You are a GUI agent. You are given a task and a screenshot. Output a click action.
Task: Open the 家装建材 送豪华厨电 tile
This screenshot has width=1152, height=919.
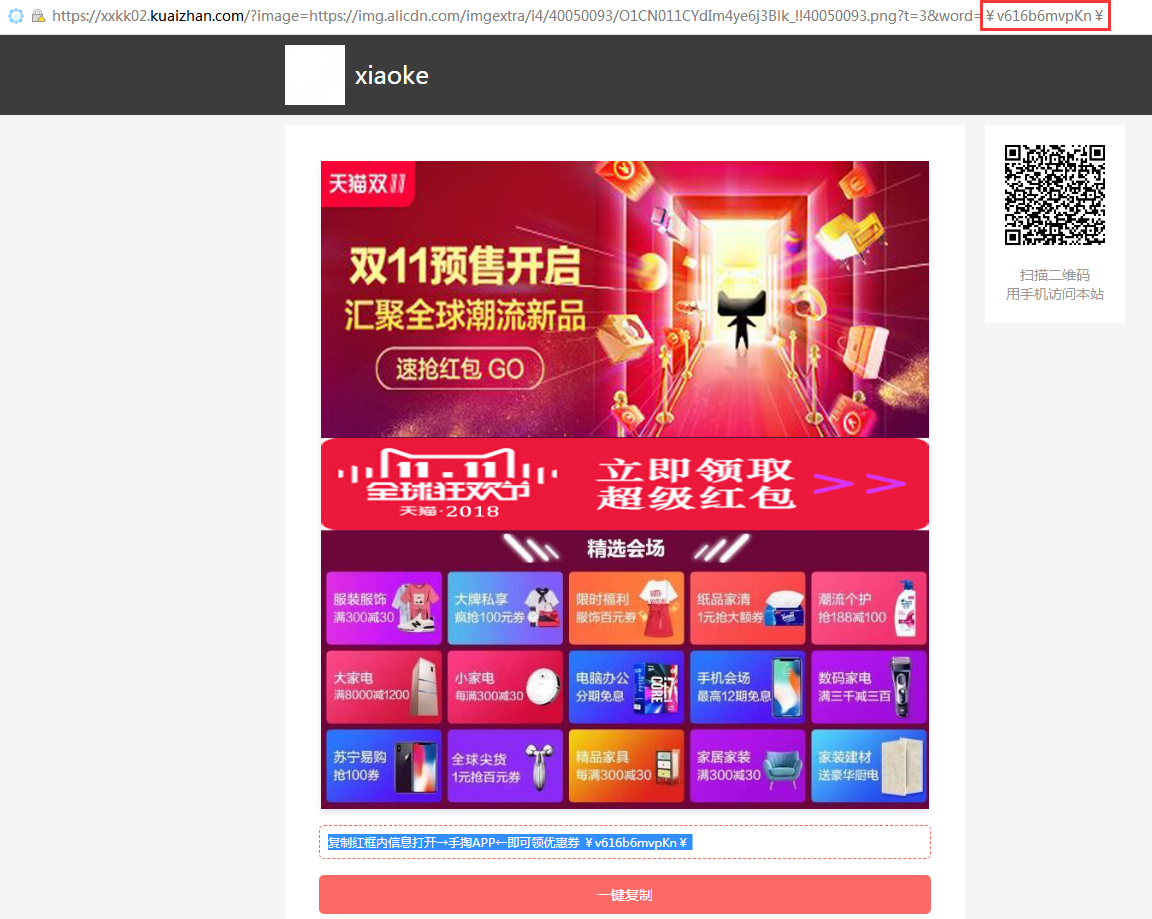tap(868, 765)
